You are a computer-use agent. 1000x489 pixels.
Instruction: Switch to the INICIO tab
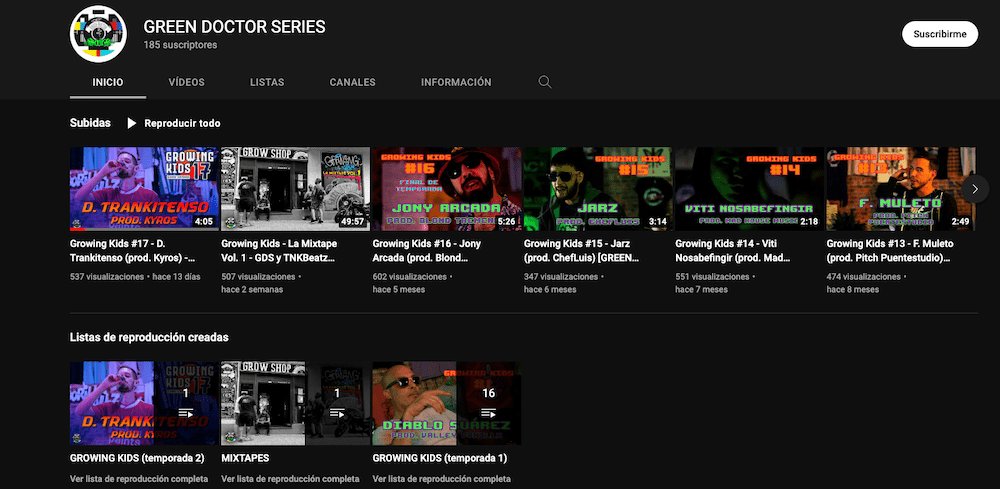coord(108,82)
